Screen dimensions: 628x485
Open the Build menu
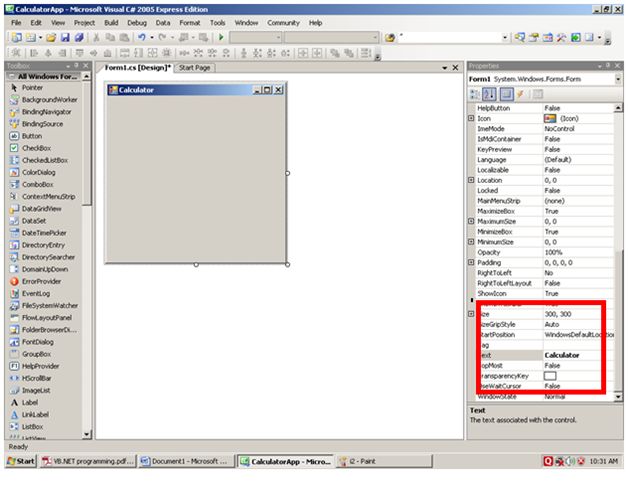pyautogui.click(x=111, y=23)
